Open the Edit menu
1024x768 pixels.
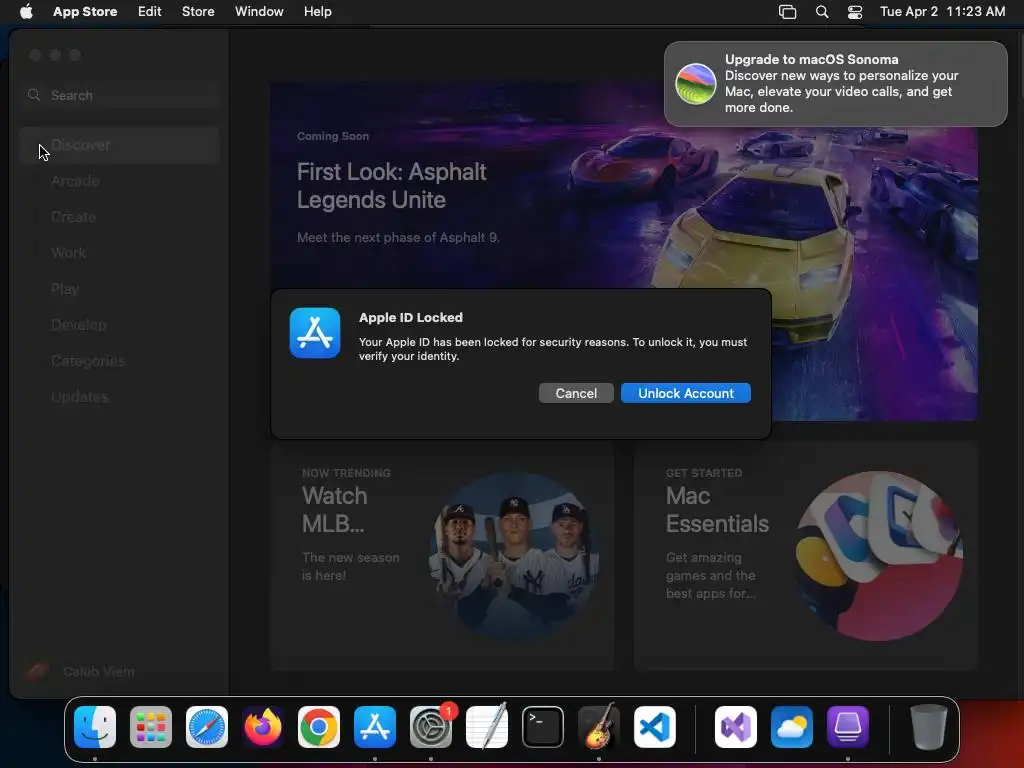pyautogui.click(x=150, y=11)
